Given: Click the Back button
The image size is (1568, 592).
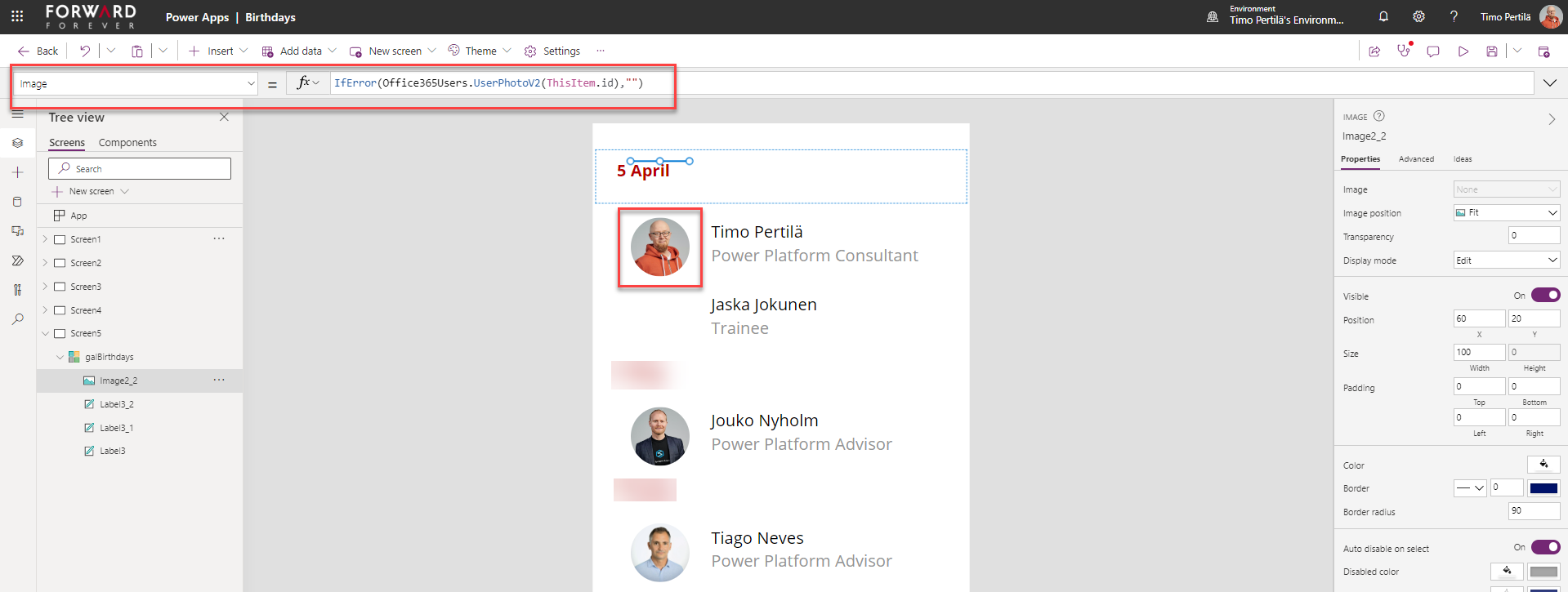Looking at the screenshot, I should pos(38,51).
